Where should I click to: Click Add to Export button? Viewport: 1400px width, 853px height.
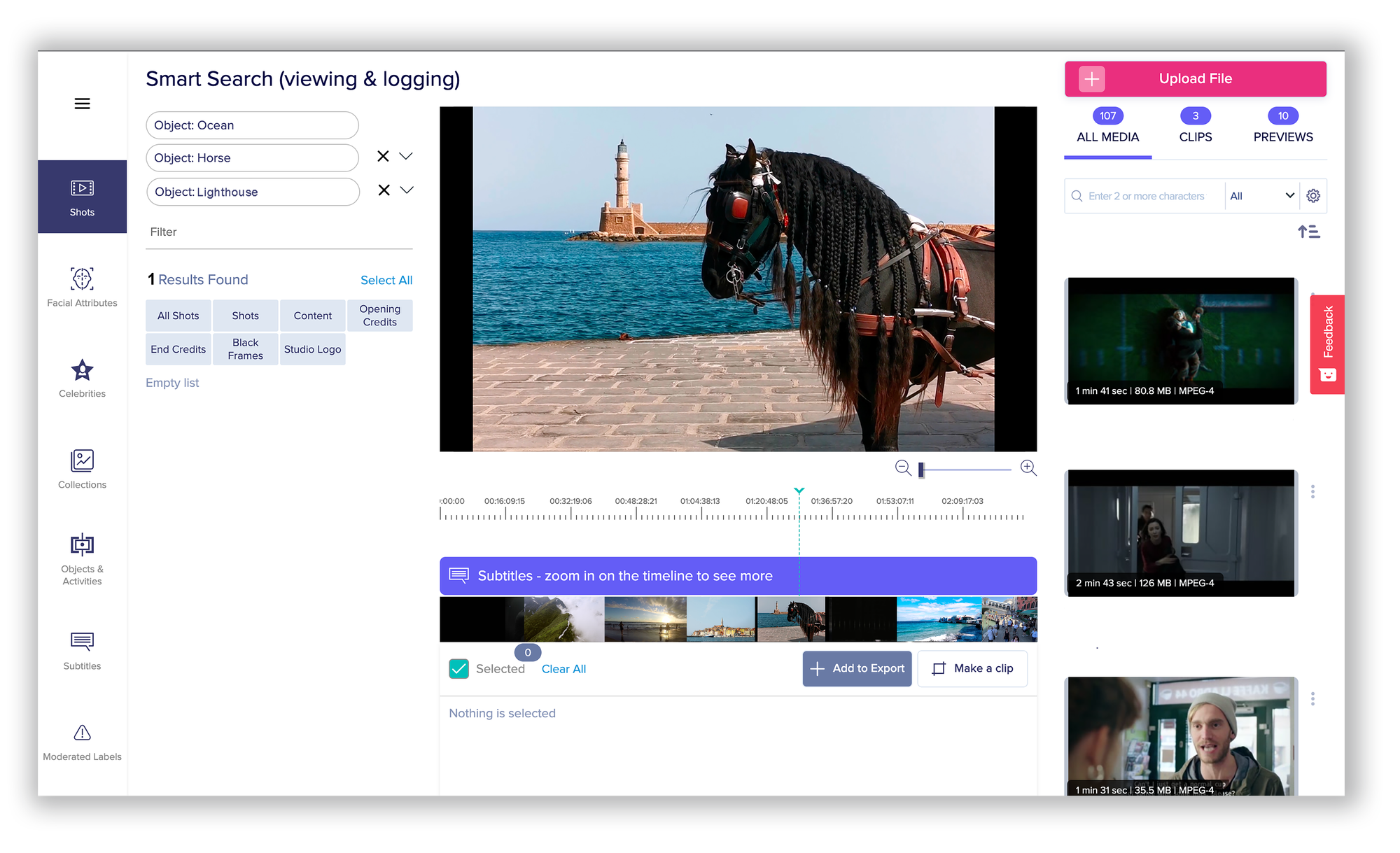[858, 668]
